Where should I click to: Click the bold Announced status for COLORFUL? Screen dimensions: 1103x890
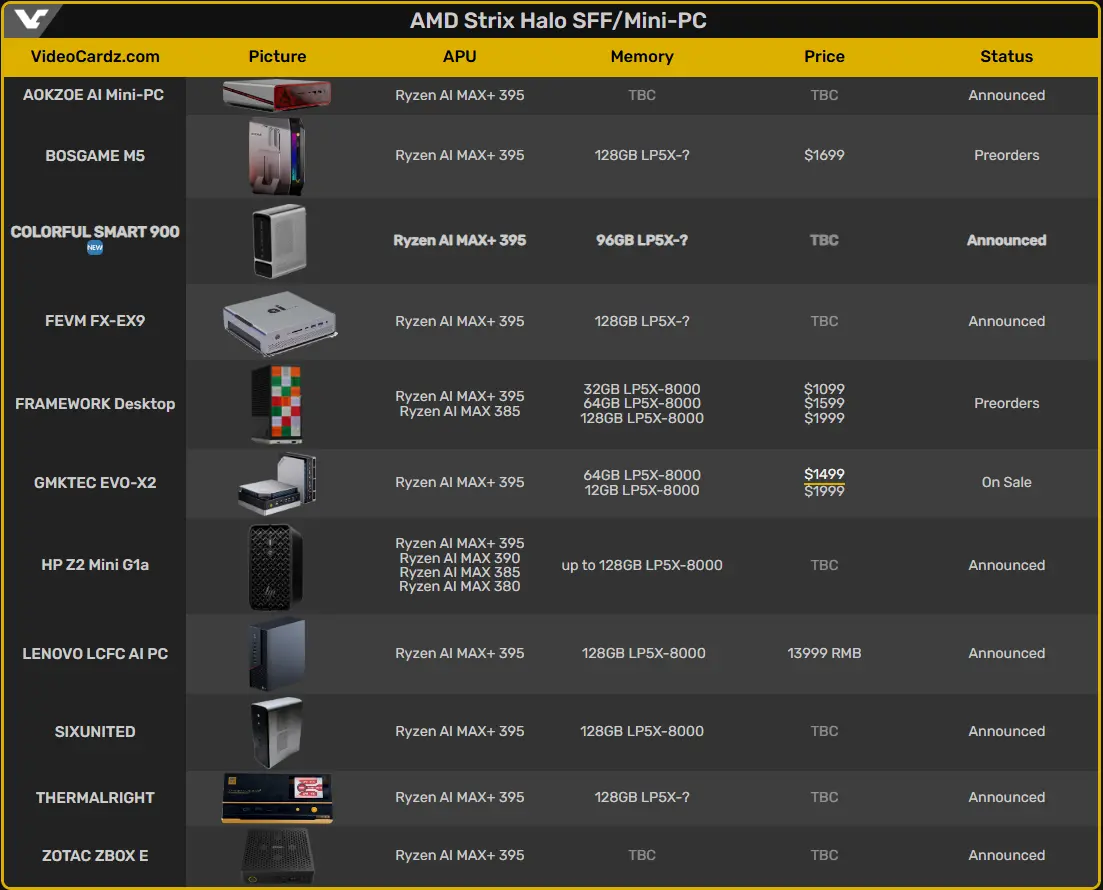coord(1007,241)
